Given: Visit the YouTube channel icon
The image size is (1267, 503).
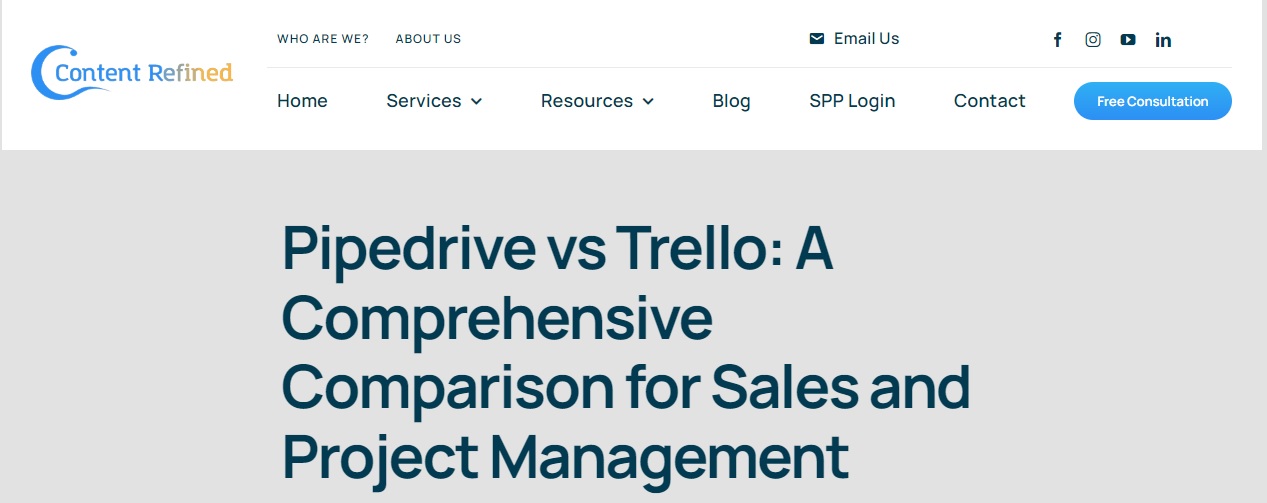Looking at the screenshot, I should click(x=1128, y=40).
